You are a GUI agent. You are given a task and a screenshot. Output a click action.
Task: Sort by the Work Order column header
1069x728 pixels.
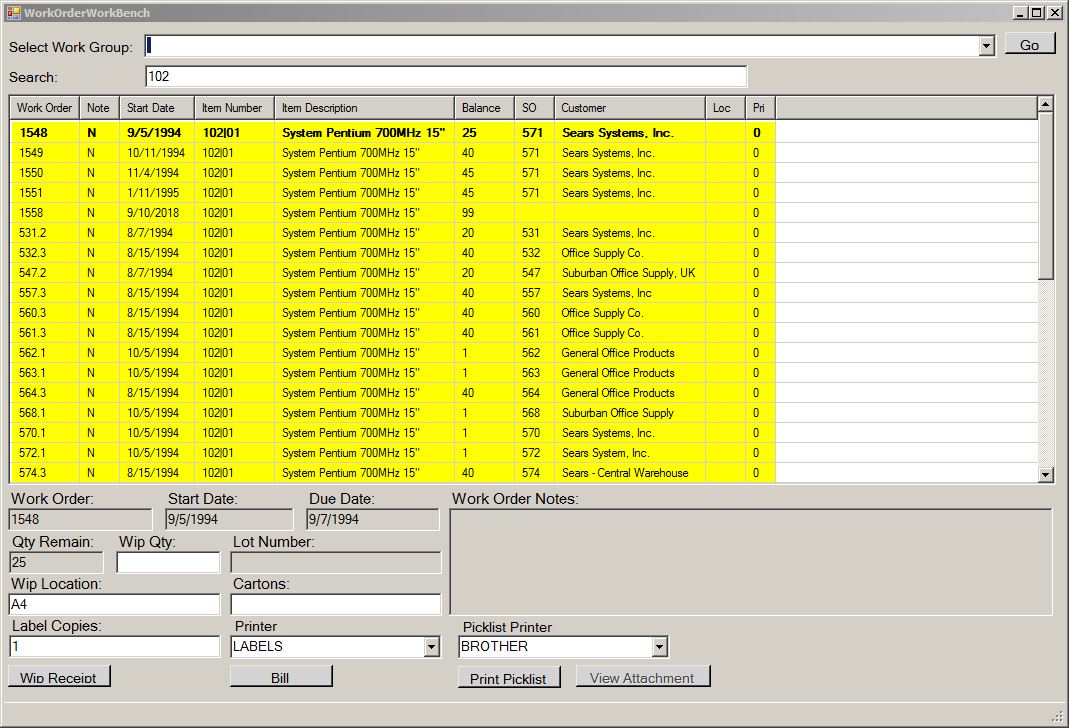coord(45,108)
